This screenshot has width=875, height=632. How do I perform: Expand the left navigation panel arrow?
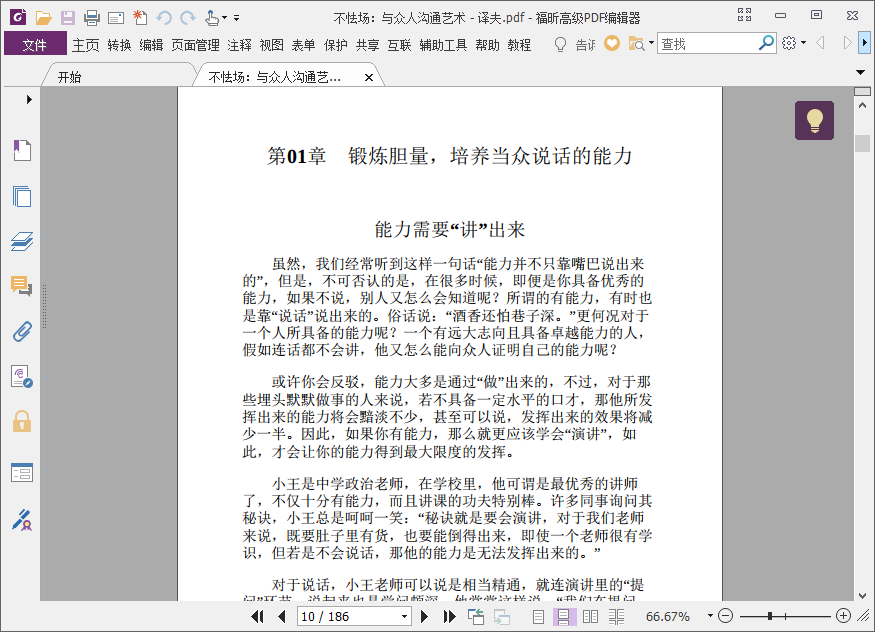[x=29, y=99]
